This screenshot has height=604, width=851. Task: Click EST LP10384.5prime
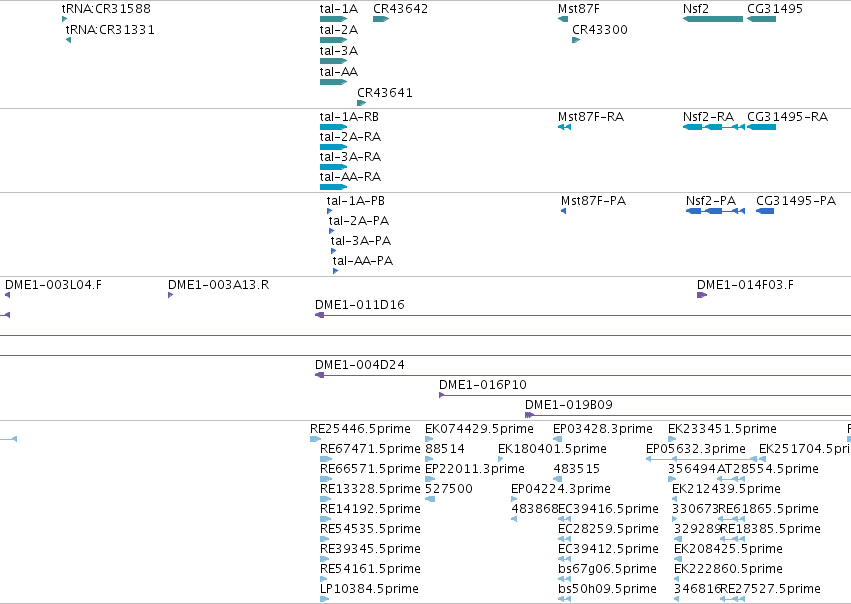tap(325, 599)
